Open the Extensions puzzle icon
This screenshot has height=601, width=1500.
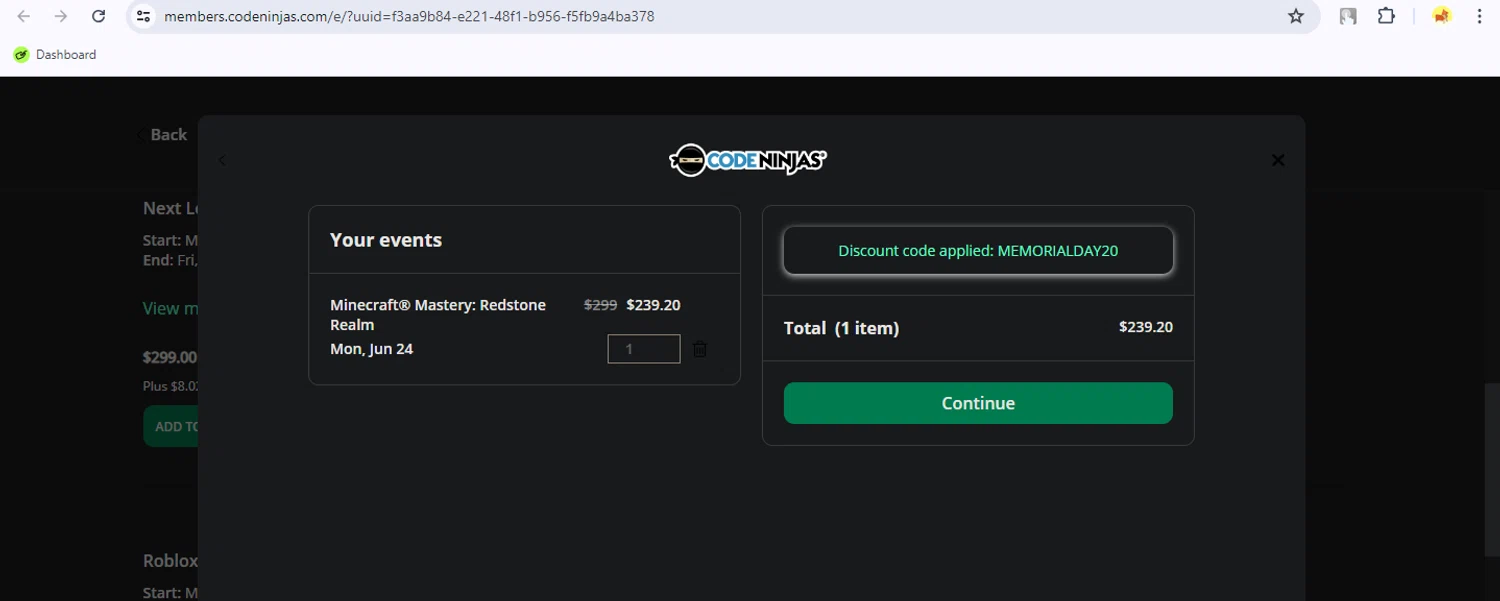pyautogui.click(x=1386, y=16)
